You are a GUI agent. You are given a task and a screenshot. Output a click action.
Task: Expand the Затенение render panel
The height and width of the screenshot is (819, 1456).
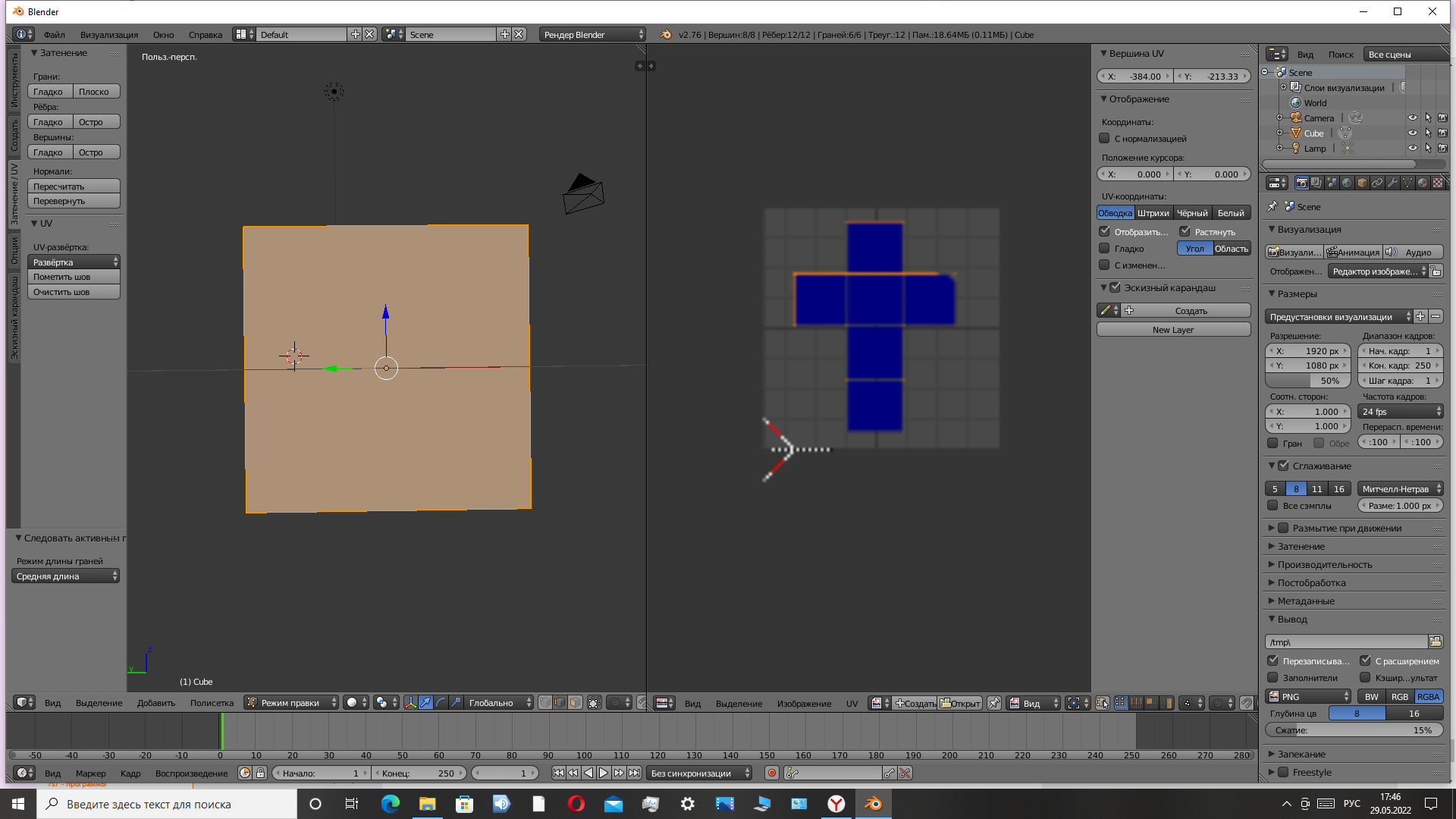coord(1301,546)
